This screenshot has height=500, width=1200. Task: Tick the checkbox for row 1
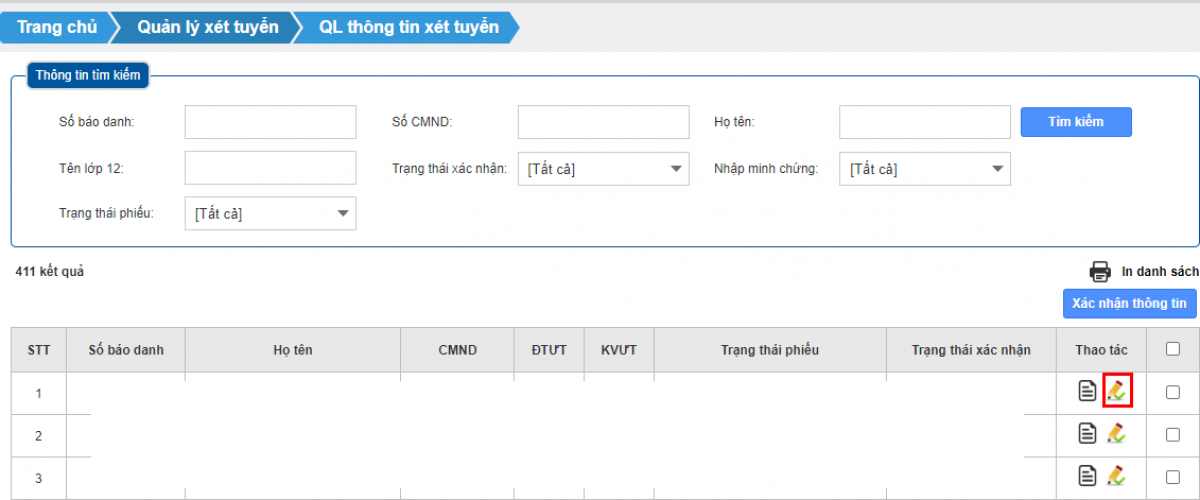[1173, 392]
